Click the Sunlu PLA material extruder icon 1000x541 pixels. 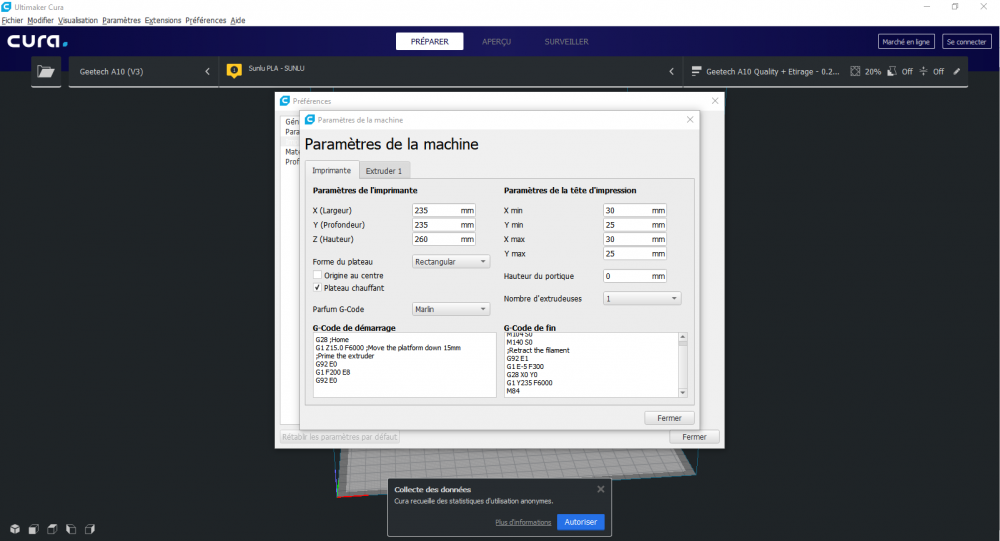click(x=234, y=71)
